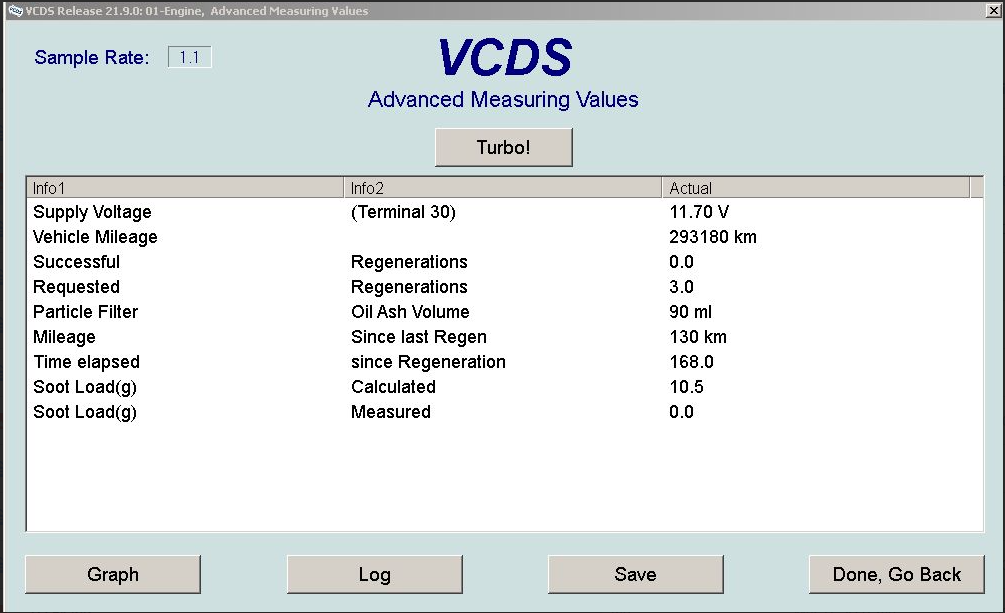Click the Sample Rate value box
1005x613 pixels.
(189, 57)
